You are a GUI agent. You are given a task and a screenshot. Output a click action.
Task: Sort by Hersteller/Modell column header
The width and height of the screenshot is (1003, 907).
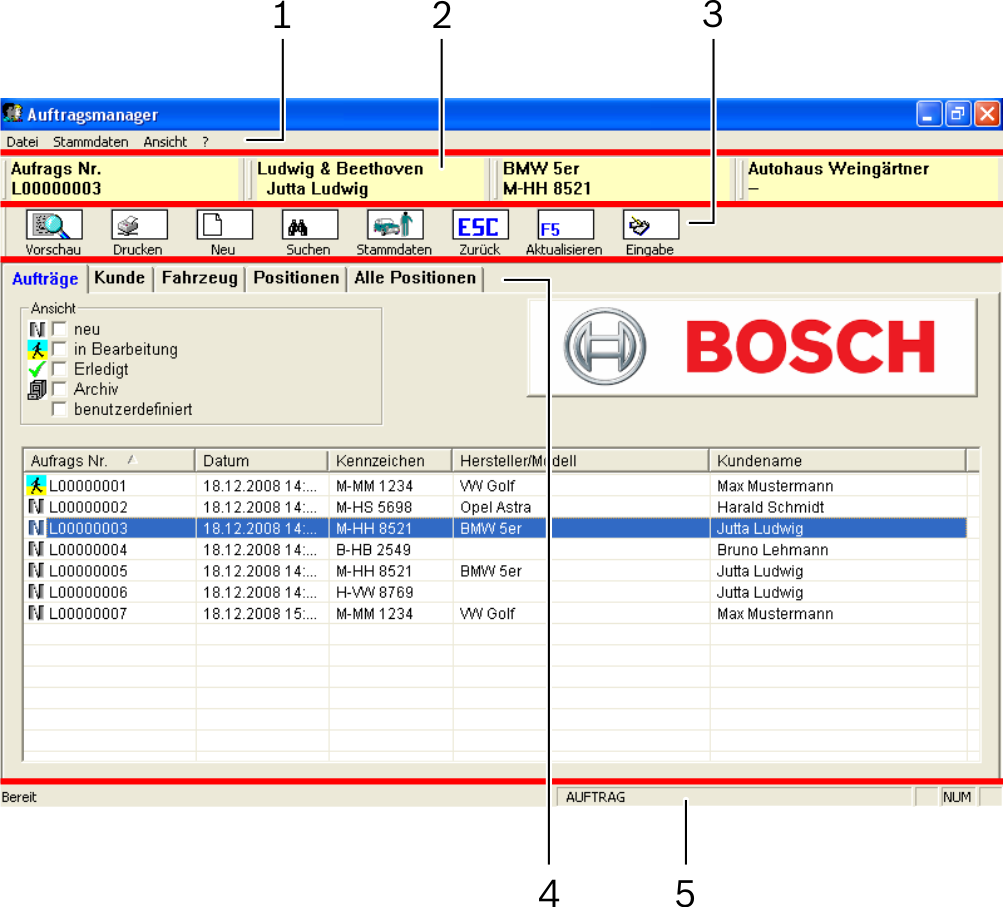tap(580, 461)
